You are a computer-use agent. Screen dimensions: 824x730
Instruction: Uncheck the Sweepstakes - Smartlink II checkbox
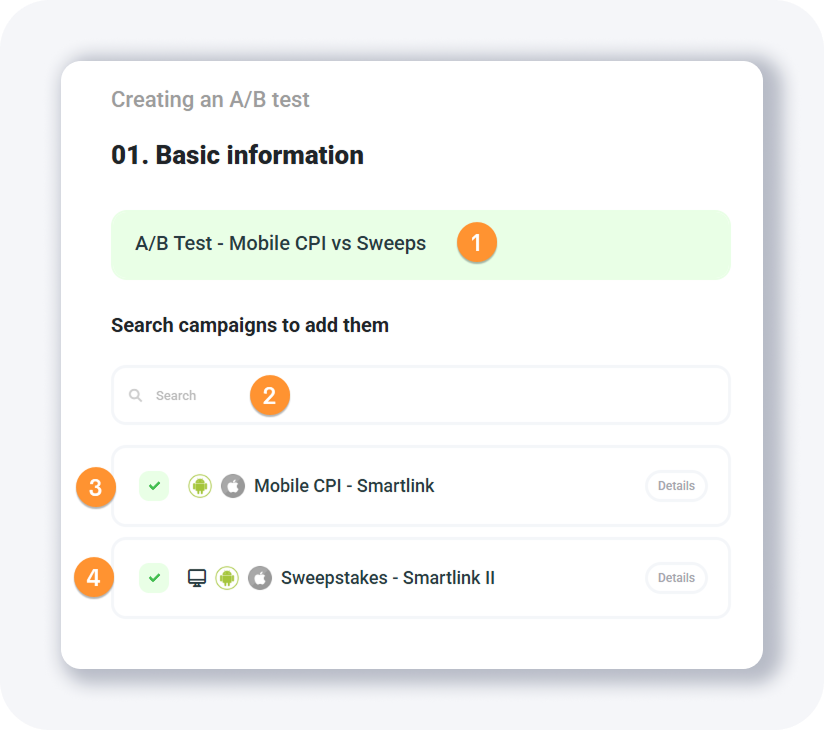tap(154, 578)
